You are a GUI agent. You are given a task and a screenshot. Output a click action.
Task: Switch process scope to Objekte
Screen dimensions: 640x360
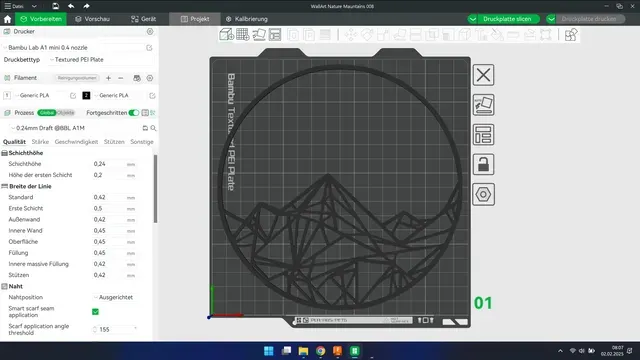coord(65,113)
